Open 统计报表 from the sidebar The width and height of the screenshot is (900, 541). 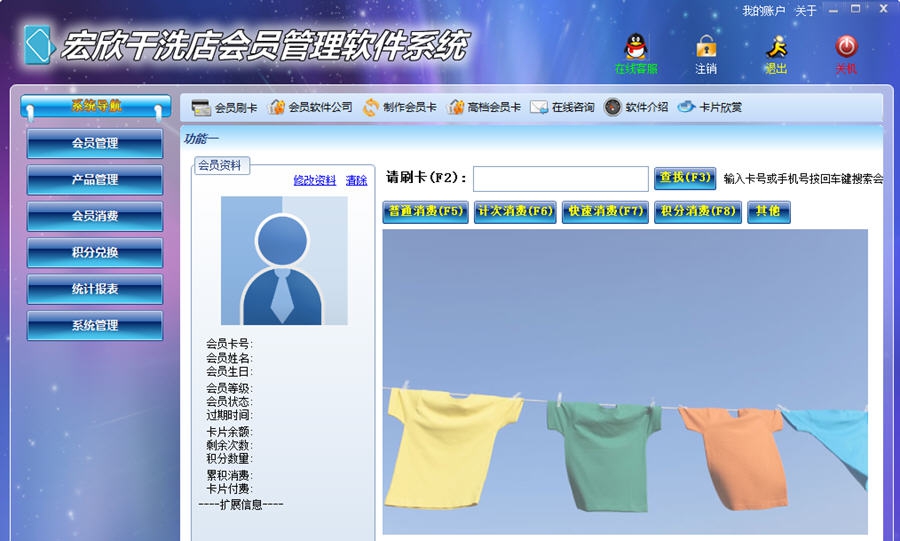click(95, 289)
